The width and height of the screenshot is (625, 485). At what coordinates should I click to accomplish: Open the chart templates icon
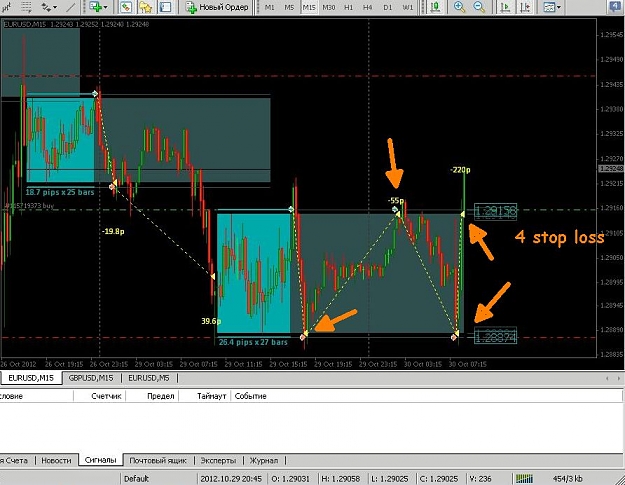click(x=549, y=7)
